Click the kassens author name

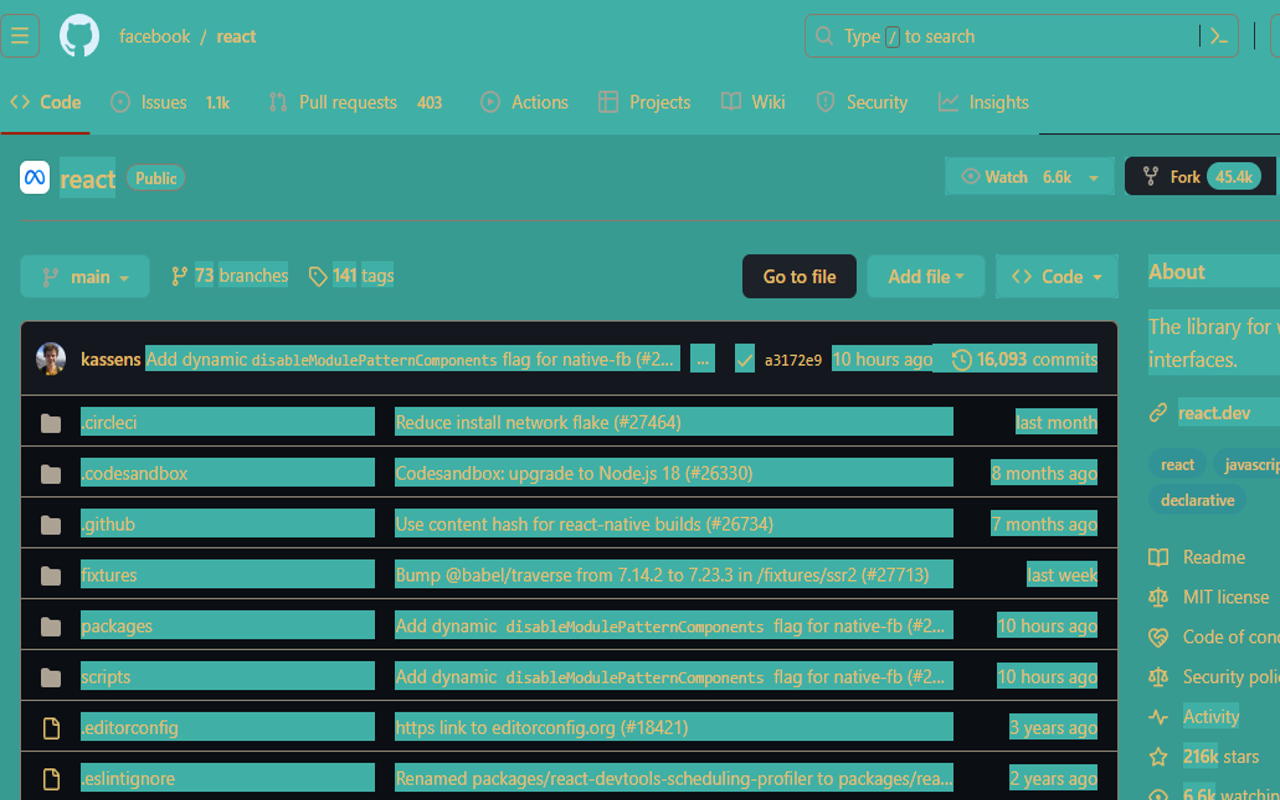pyautogui.click(x=110, y=359)
